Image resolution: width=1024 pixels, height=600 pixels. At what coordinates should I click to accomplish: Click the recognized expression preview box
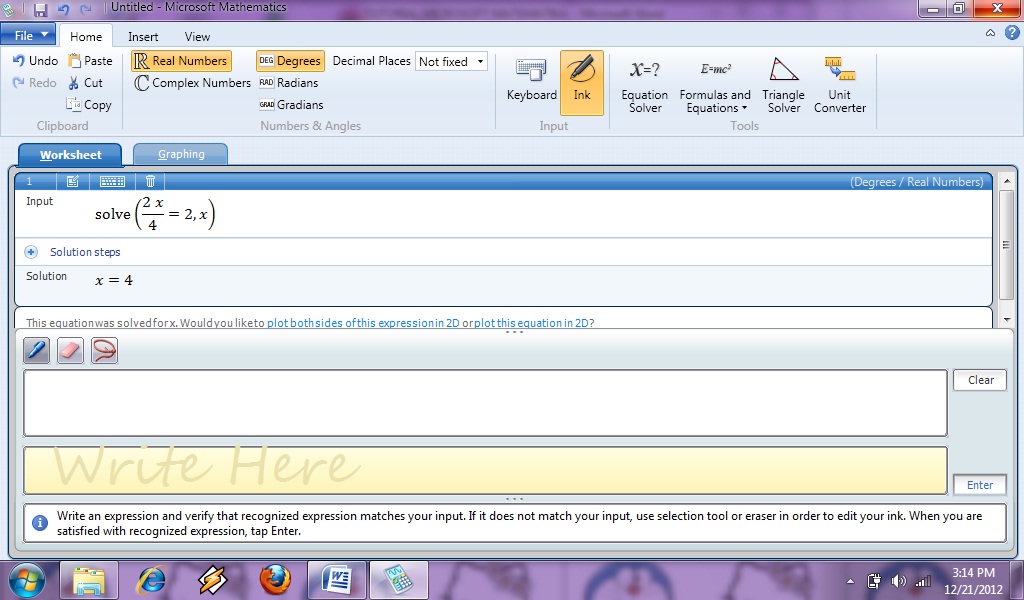485,403
